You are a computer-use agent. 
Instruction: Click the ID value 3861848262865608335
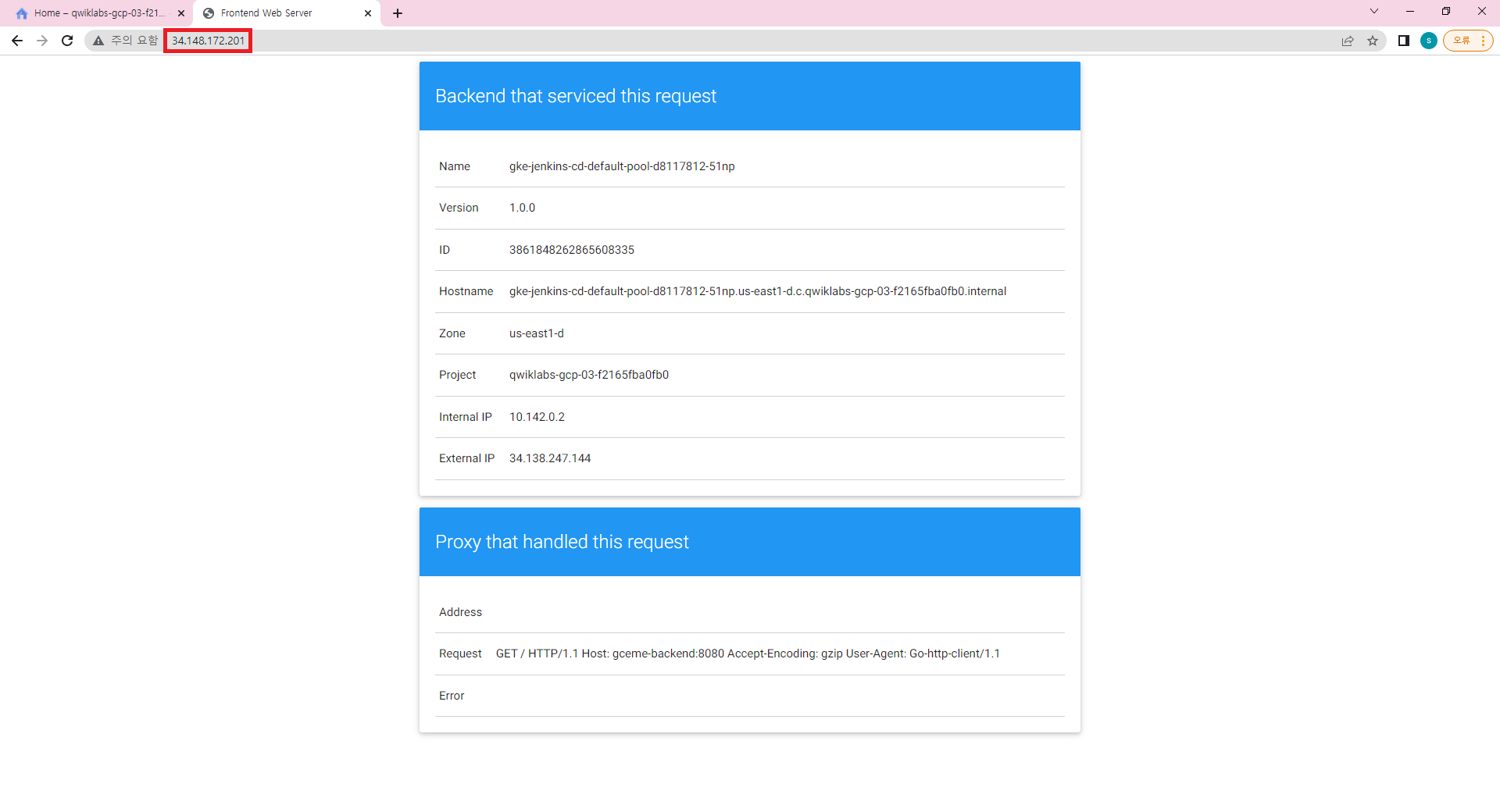(572, 250)
